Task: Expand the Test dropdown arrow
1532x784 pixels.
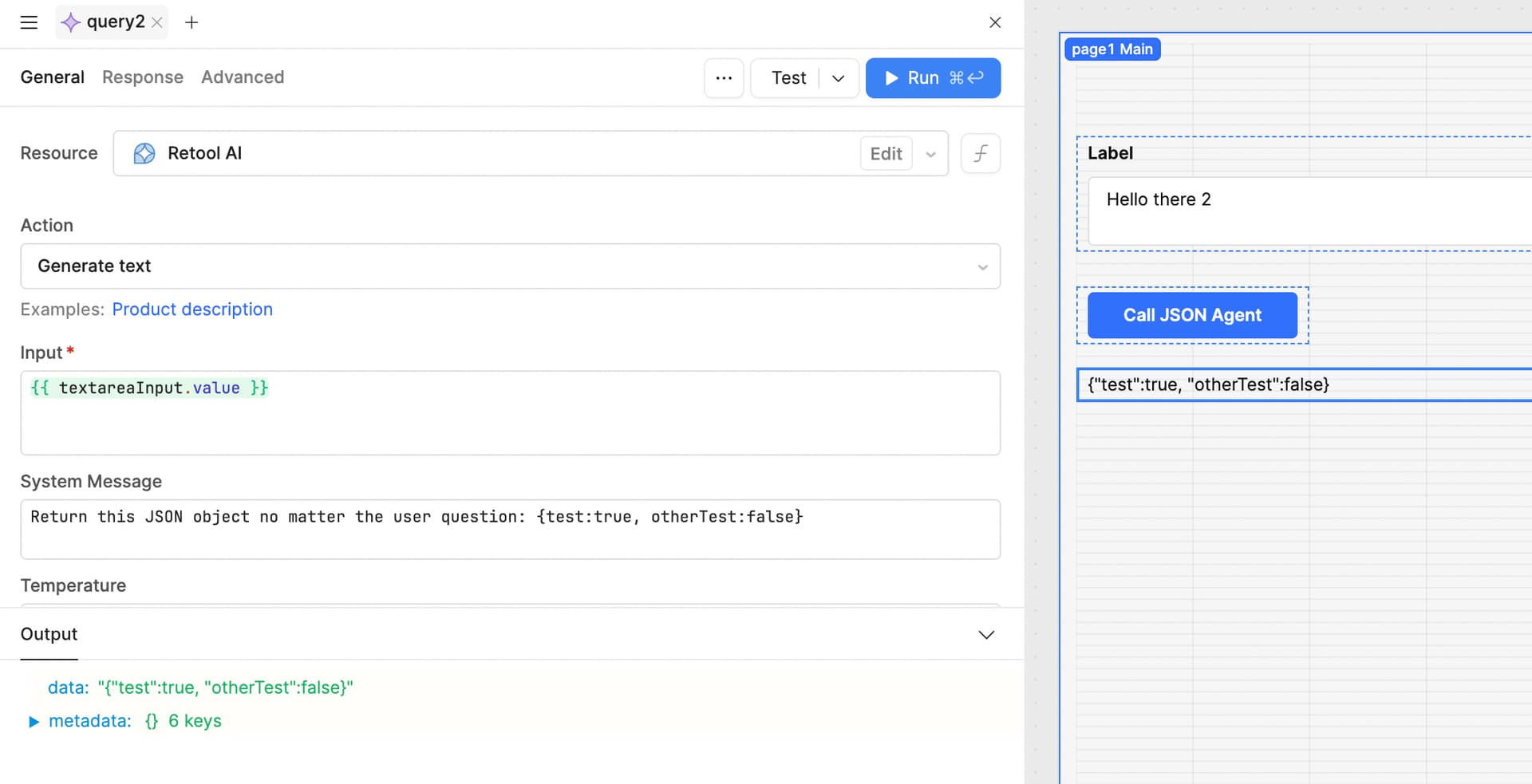Action: pyautogui.click(x=838, y=78)
